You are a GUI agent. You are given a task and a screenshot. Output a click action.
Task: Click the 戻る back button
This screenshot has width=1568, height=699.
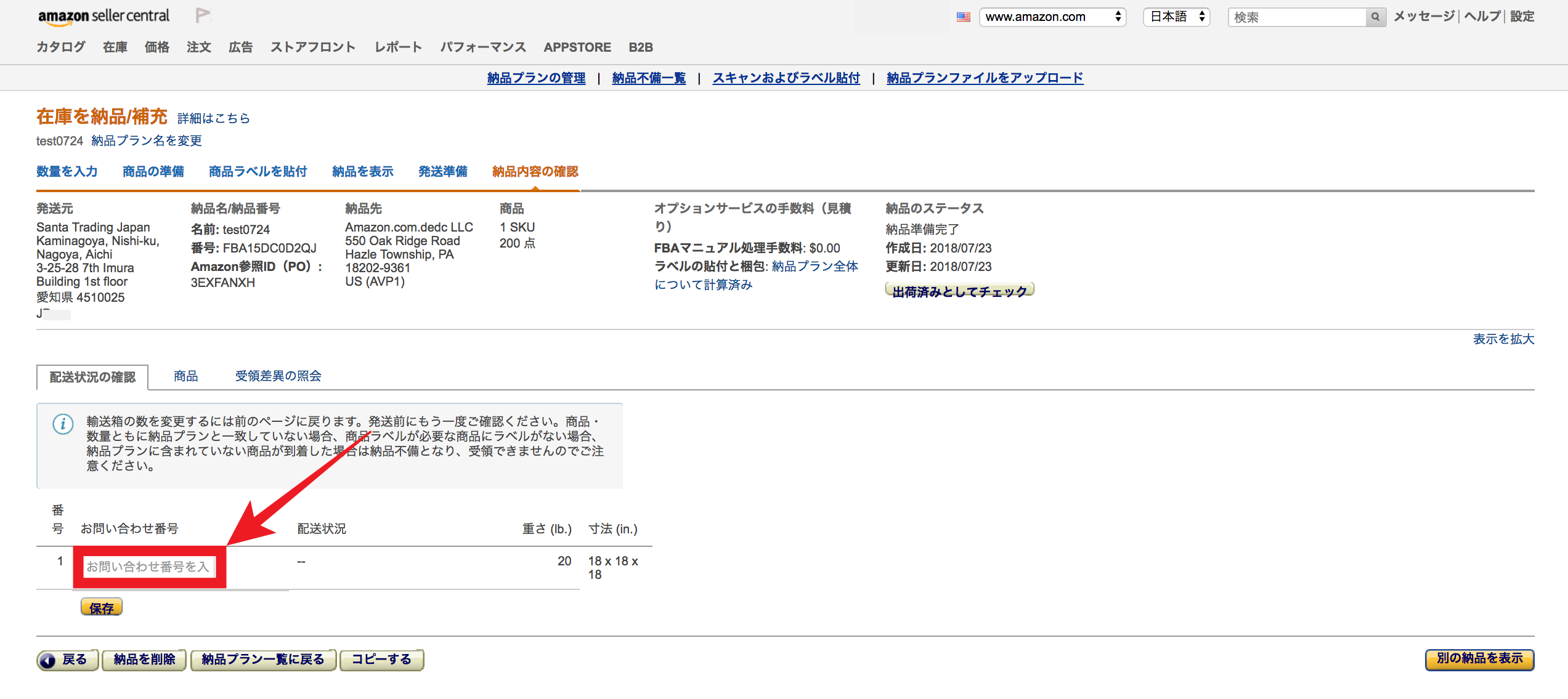pos(68,660)
